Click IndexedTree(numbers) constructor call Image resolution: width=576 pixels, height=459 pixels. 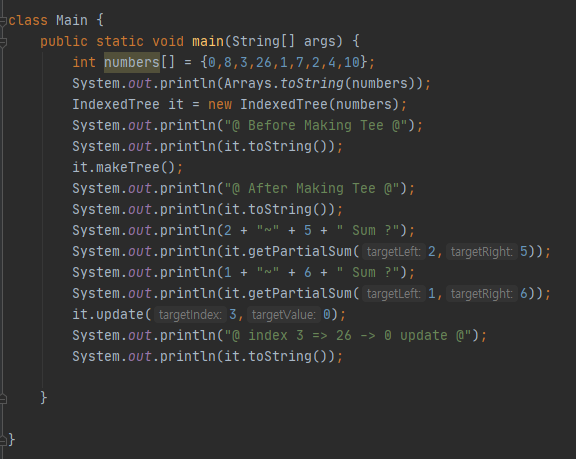(320, 104)
